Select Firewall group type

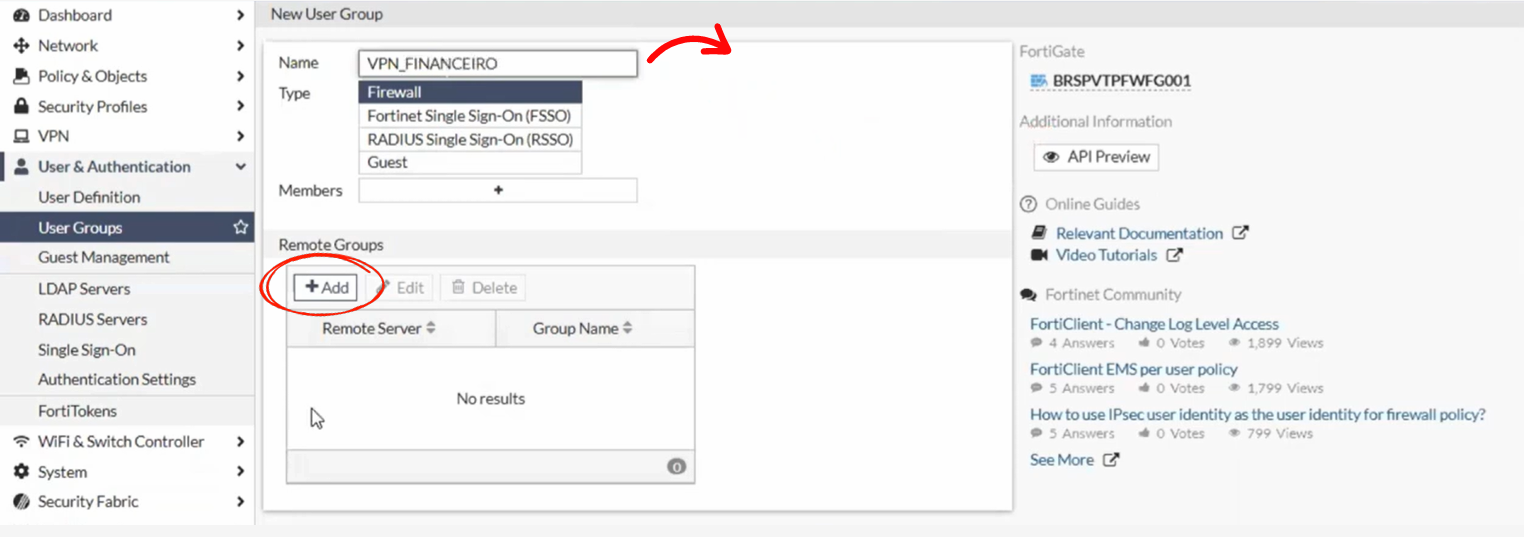click(x=469, y=92)
